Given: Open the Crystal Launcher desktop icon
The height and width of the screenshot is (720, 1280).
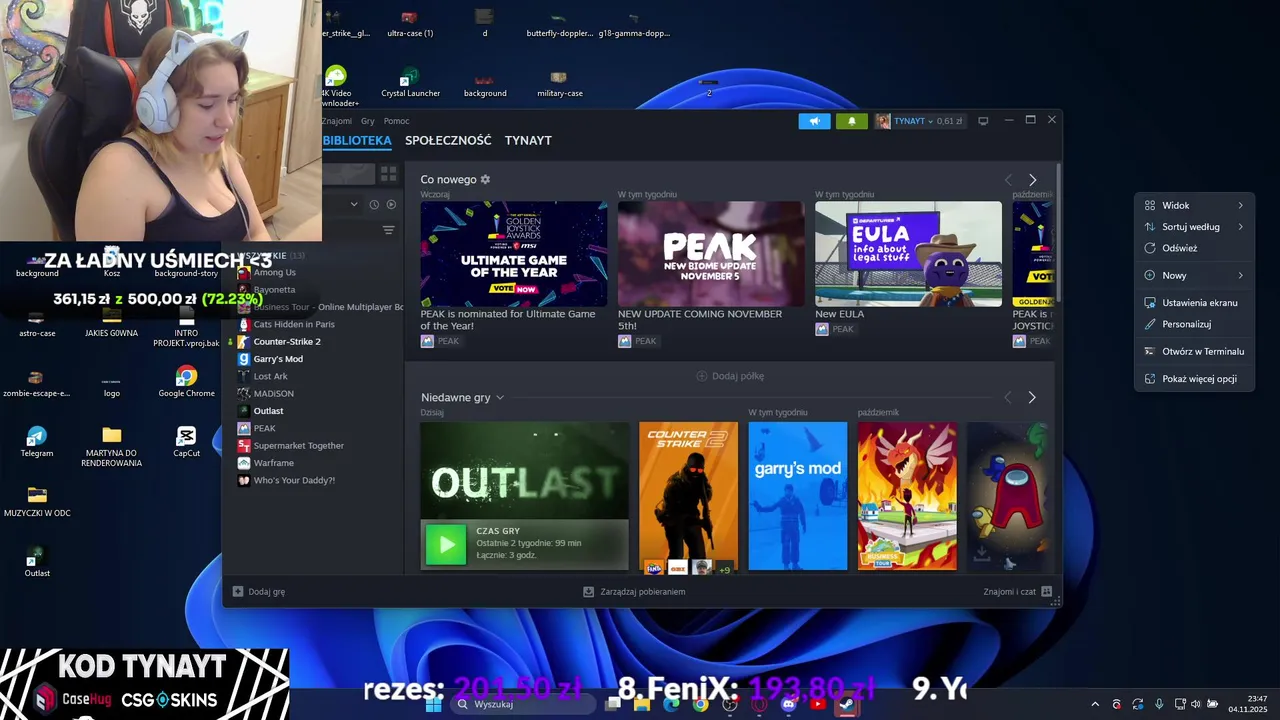Looking at the screenshot, I should coord(410,82).
